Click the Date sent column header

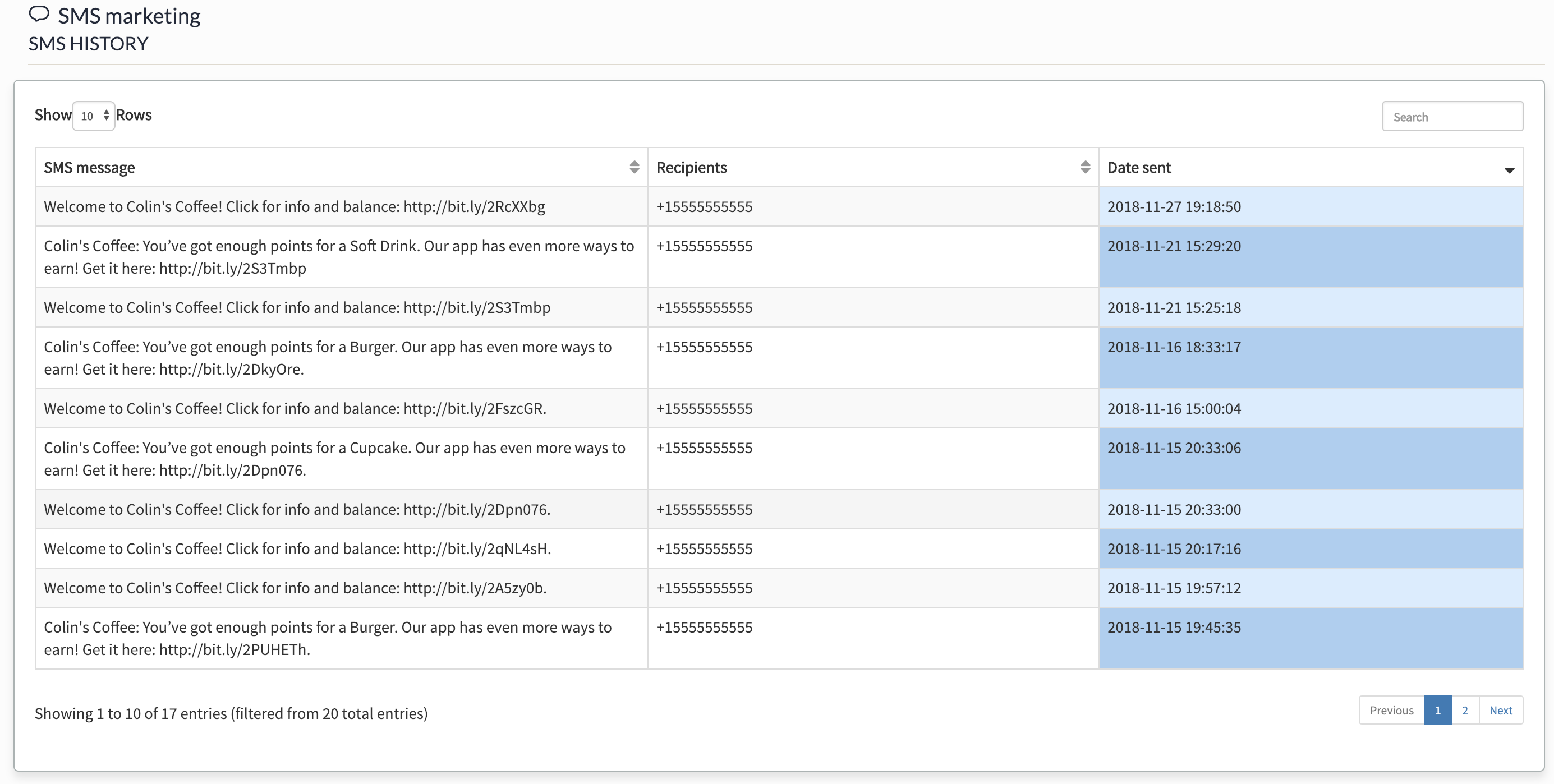(x=1139, y=167)
